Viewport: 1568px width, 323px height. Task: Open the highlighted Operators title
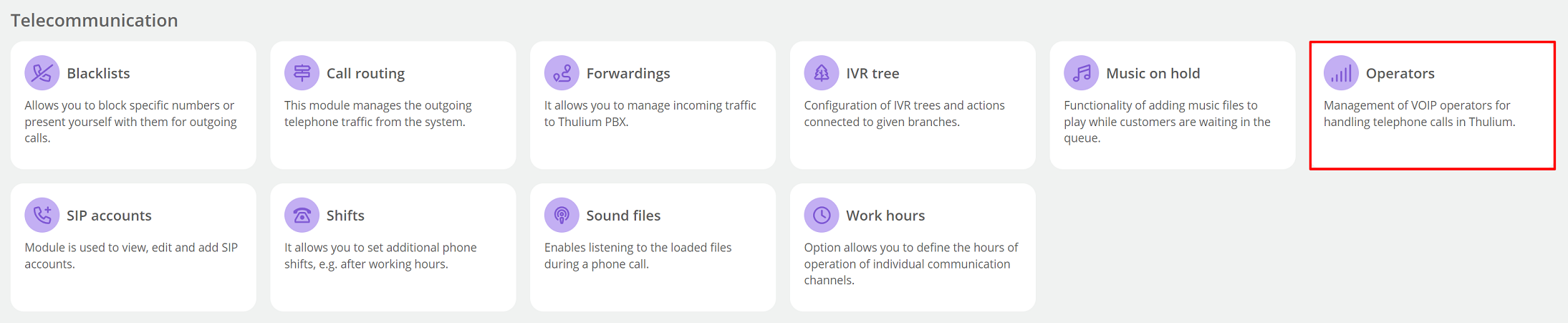point(1400,73)
